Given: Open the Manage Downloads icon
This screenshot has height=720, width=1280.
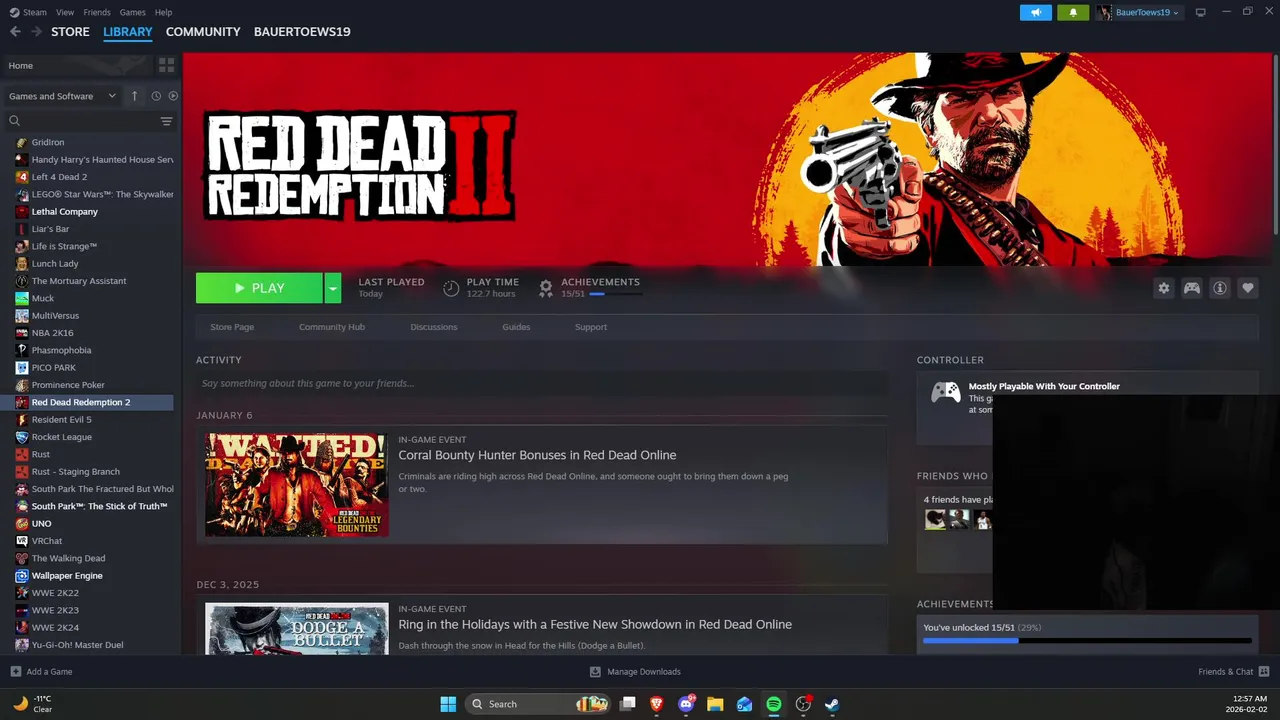Looking at the screenshot, I should [595, 672].
